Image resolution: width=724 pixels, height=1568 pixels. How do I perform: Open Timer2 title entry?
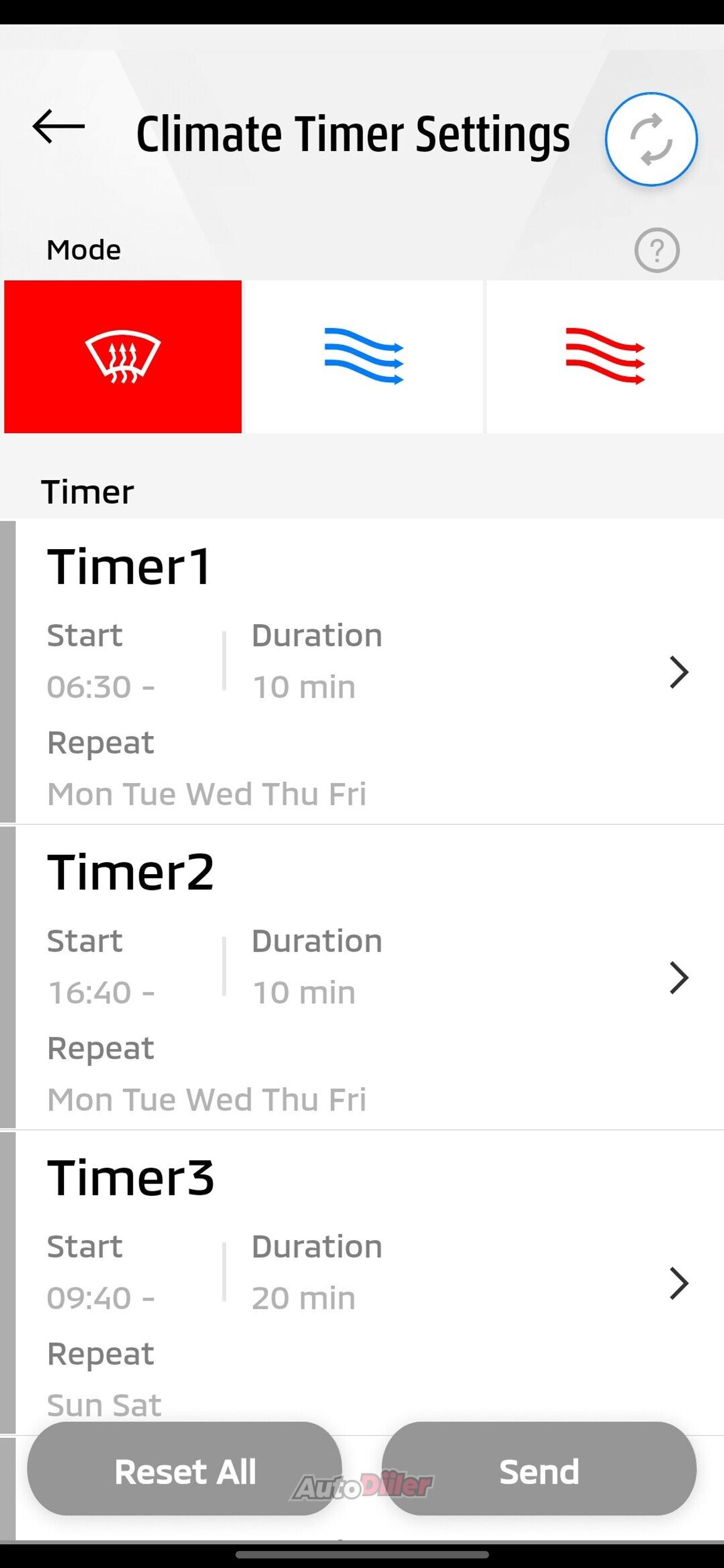(x=131, y=872)
